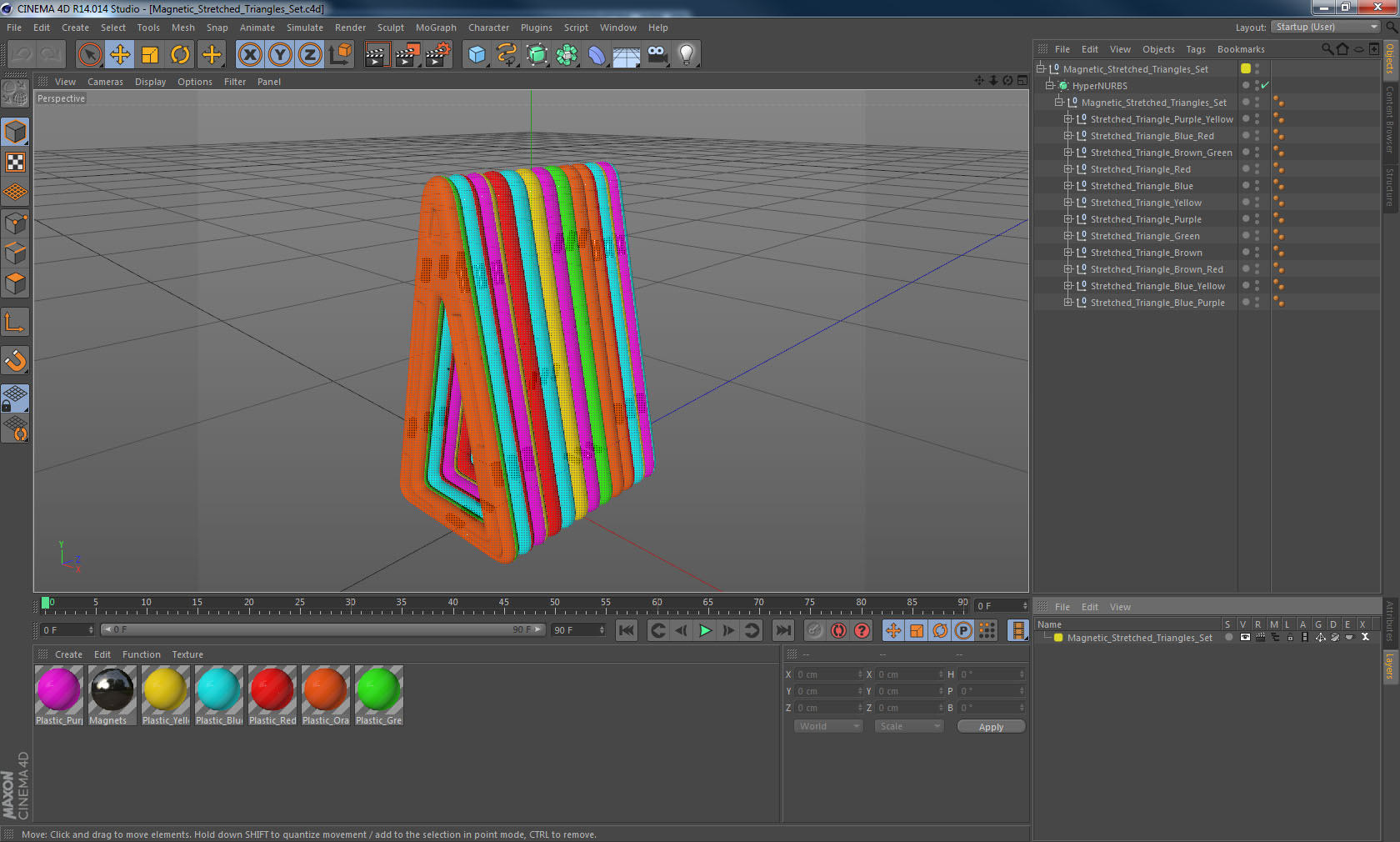Open Edit Render Settings
The height and width of the screenshot is (842, 1400).
tap(438, 55)
